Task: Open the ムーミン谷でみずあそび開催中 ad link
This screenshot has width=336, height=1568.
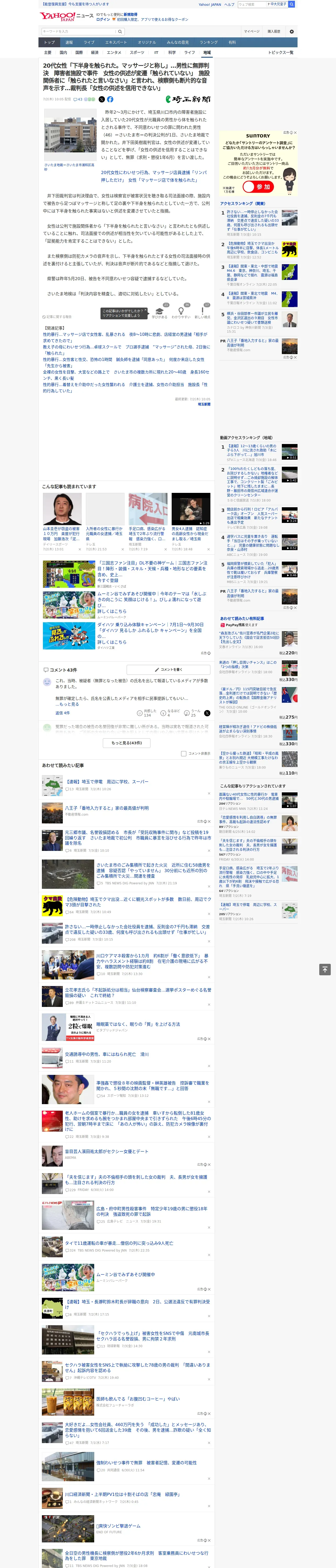Action: tap(125, 1275)
